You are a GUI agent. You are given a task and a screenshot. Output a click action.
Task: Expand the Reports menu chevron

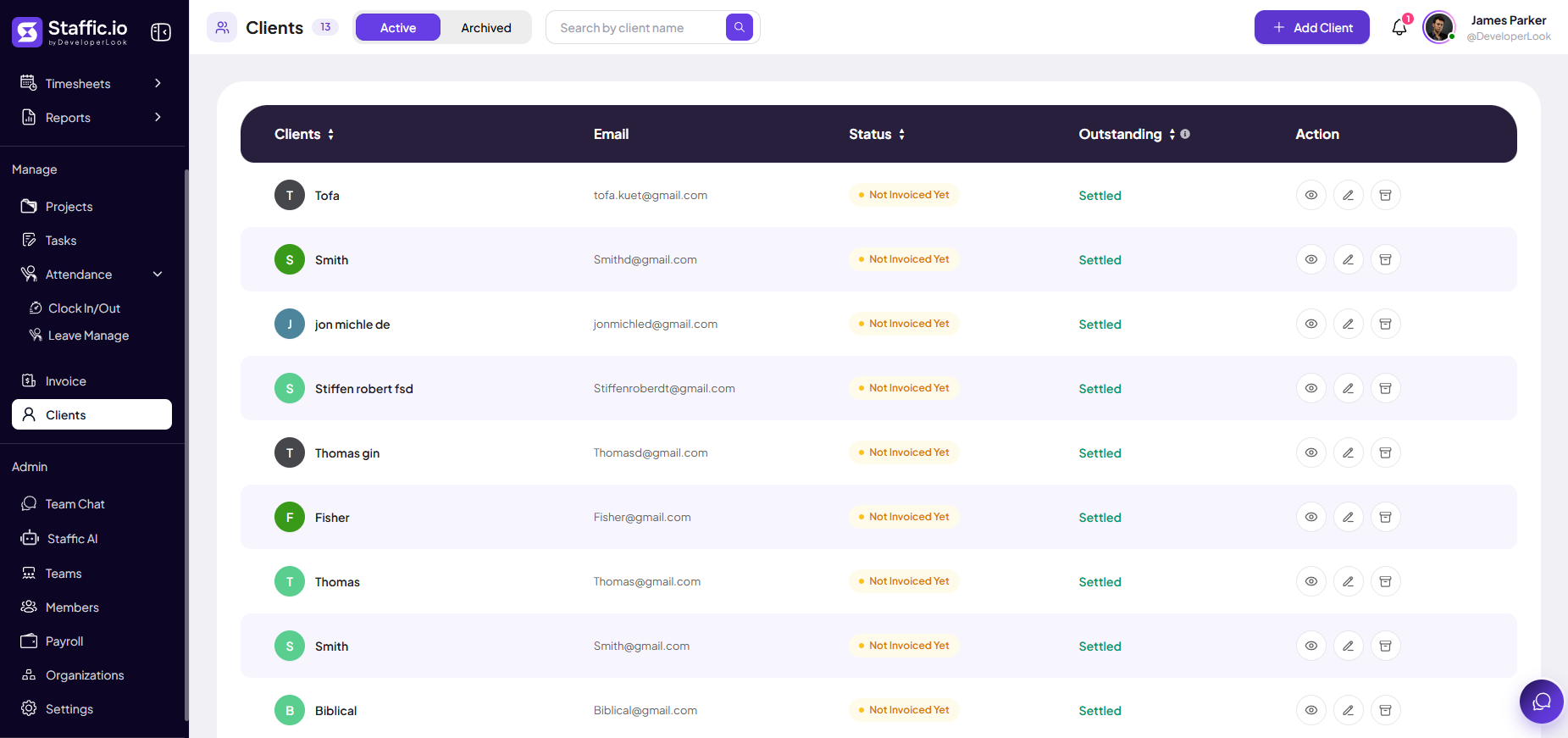point(158,117)
